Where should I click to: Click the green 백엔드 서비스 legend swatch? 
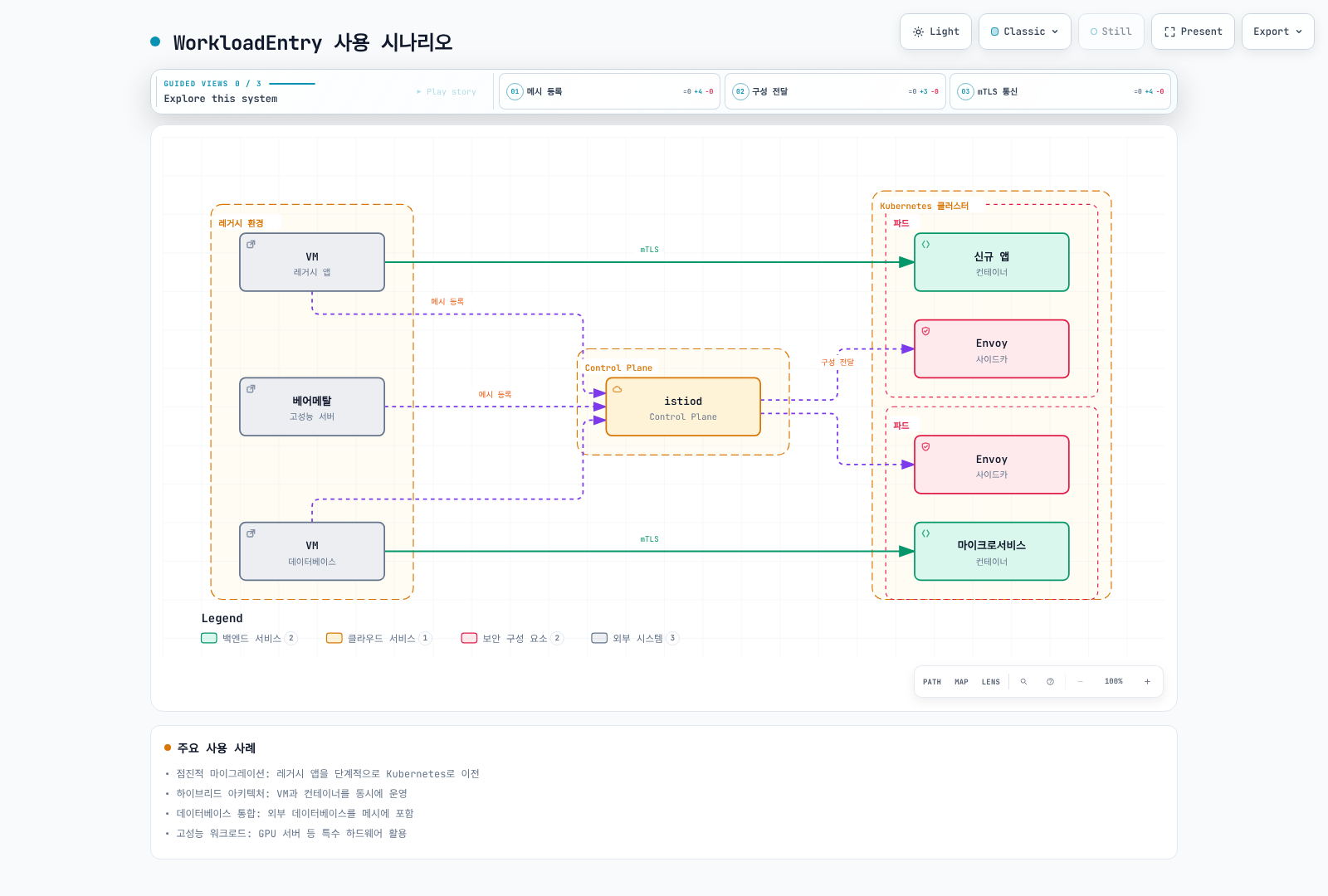pyautogui.click(x=209, y=638)
